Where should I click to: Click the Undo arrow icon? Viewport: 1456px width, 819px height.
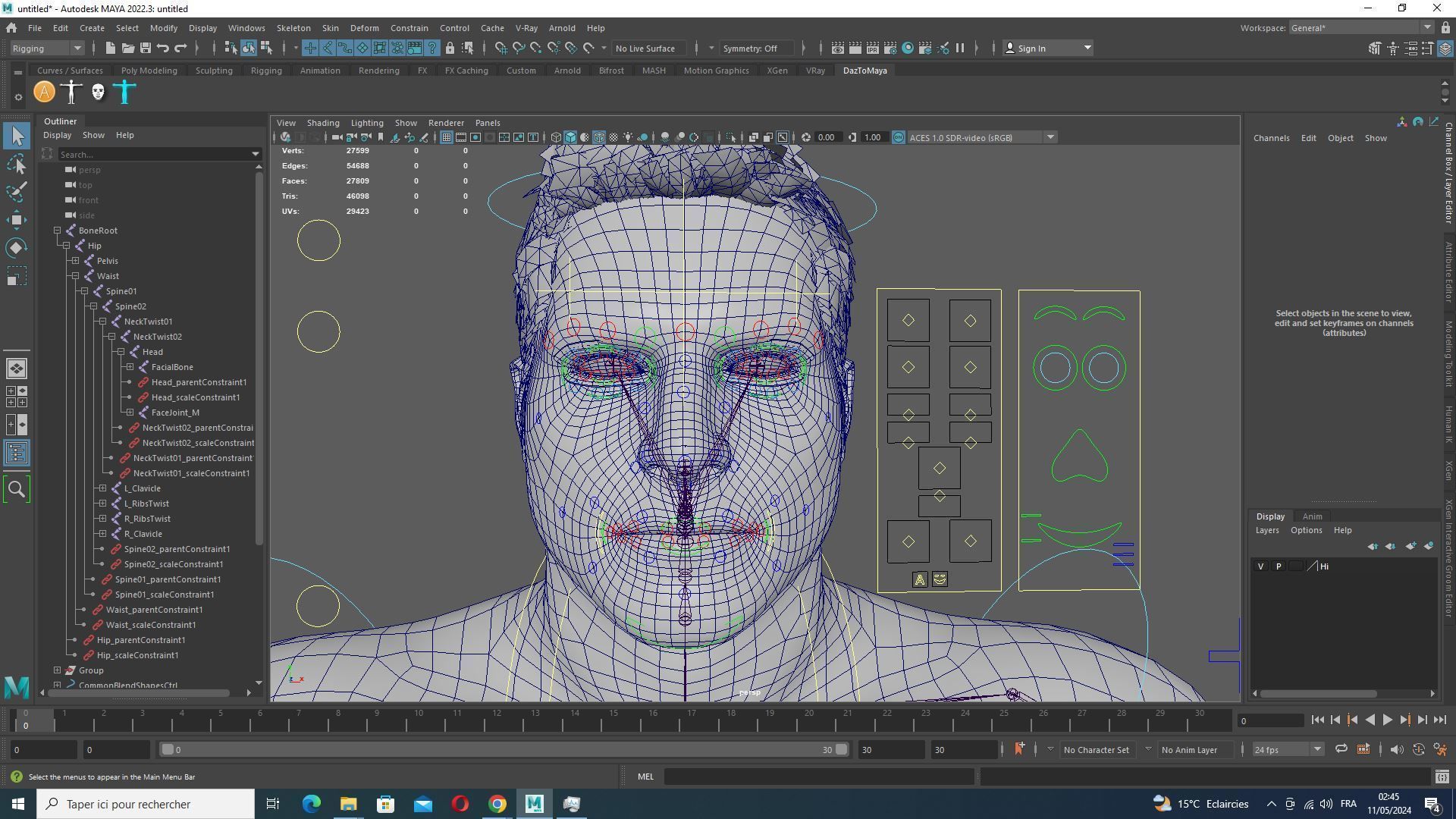coord(163,49)
